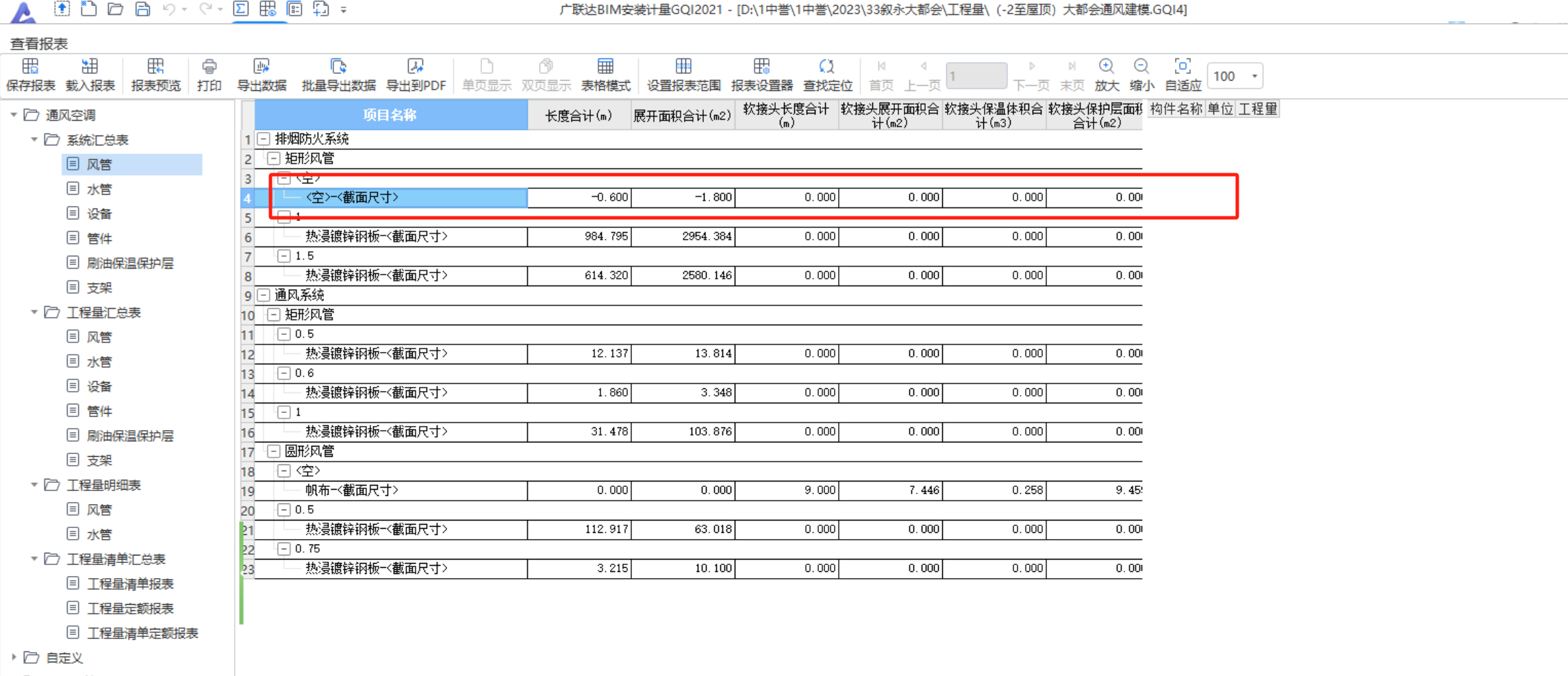Image resolution: width=1568 pixels, height=676 pixels.
Task: Click the region-add selection icon in title bar
Action: coord(321,10)
